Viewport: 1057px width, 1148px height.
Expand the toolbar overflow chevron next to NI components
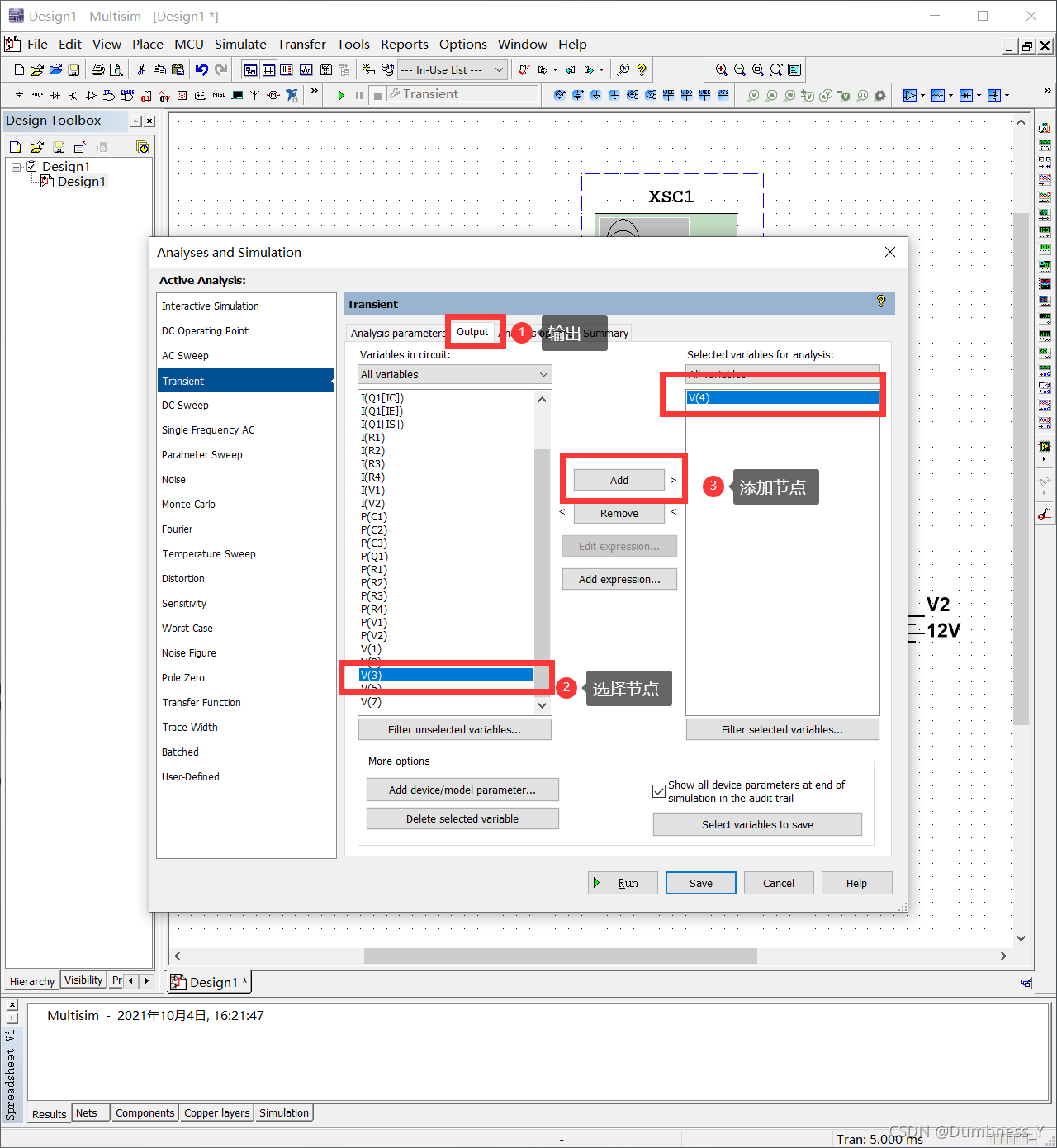(x=315, y=91)
